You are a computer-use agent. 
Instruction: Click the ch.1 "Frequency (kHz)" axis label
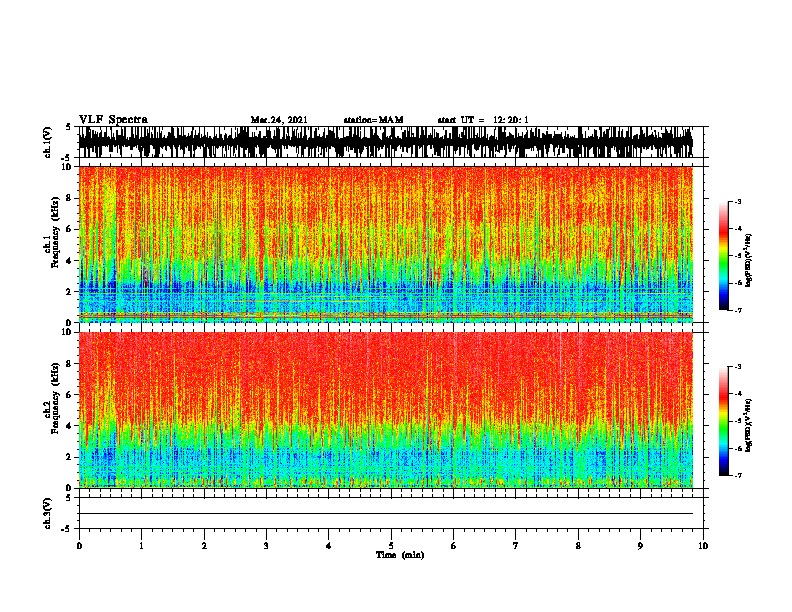[55, 232]
